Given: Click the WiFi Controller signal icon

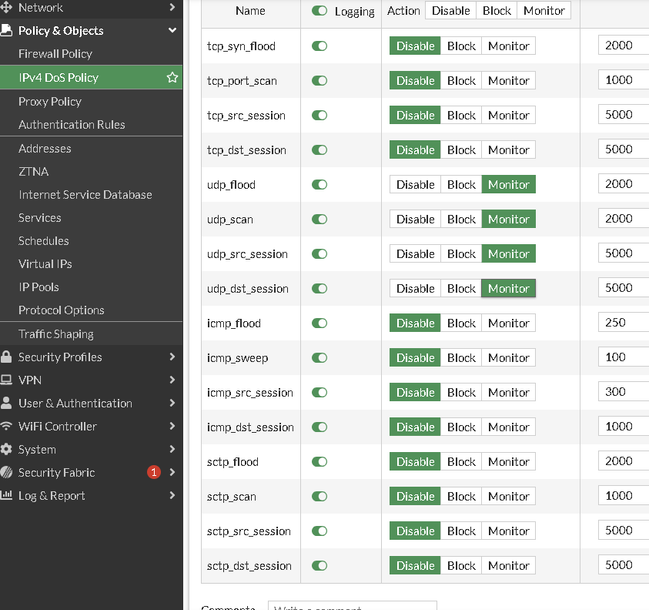Looking at the screenshot, I should pos(8,426).
